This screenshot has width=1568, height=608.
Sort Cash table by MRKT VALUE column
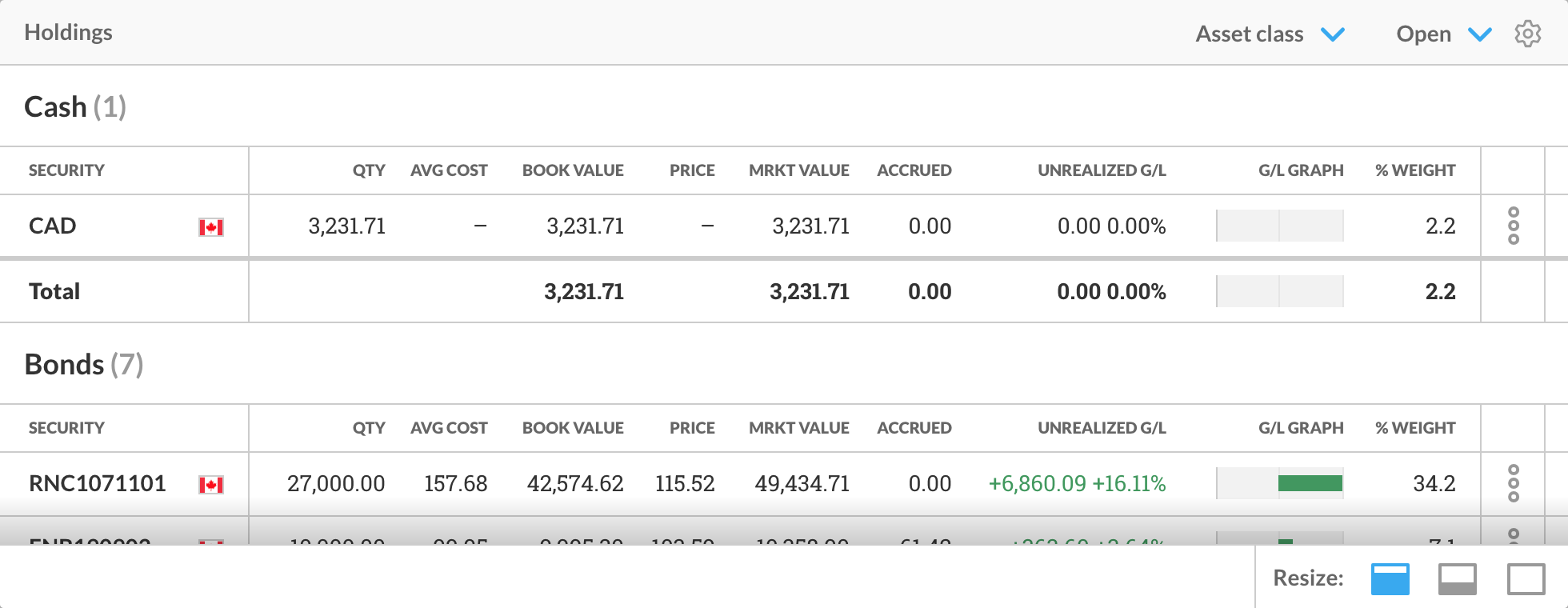[x=799, y=170]
